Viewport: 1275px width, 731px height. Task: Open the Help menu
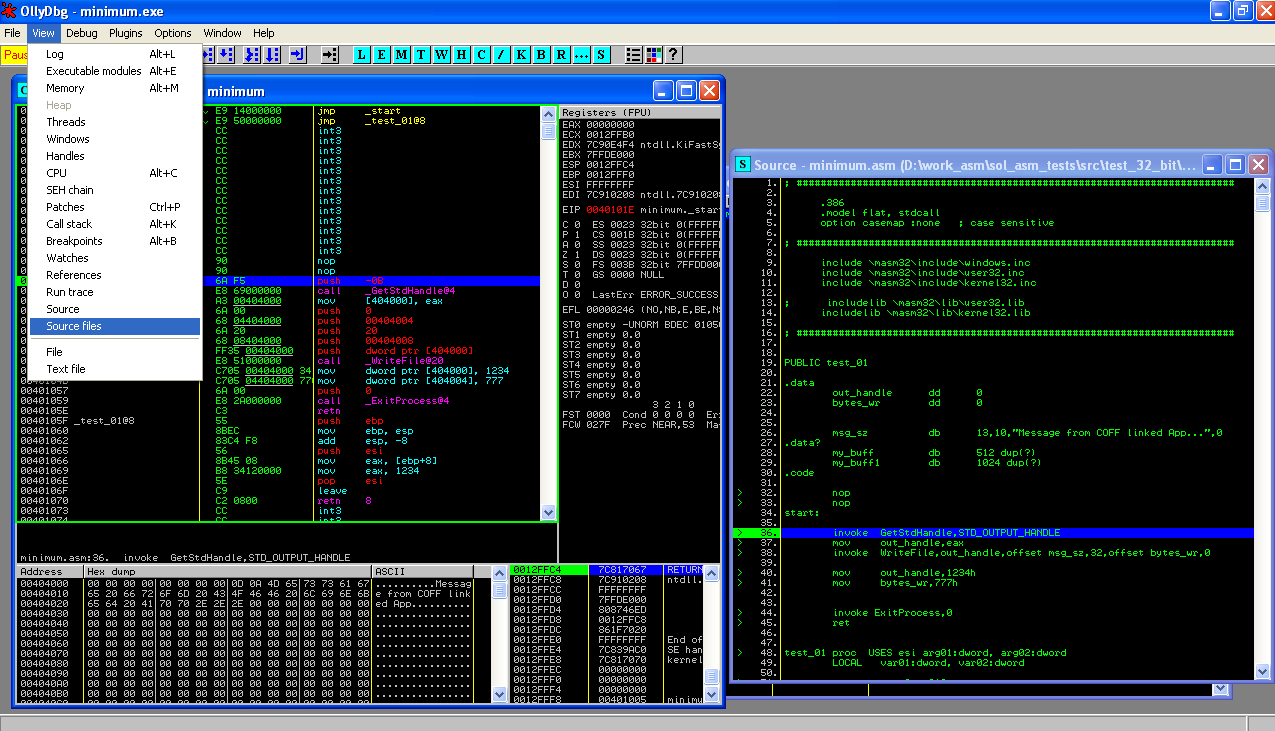point(263,33)
